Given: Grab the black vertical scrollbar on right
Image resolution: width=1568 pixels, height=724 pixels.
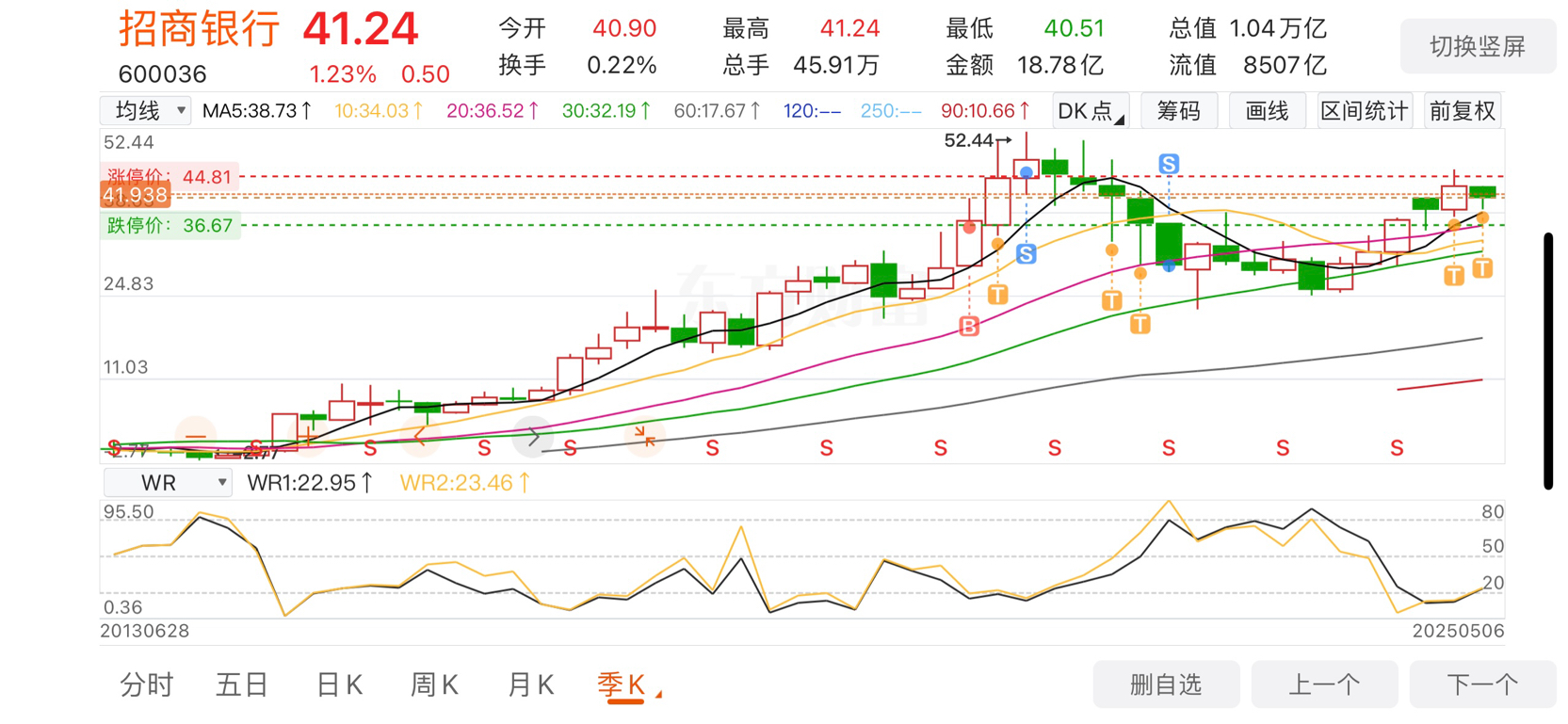Looking at the screenshot, I should coord(1548,361).
